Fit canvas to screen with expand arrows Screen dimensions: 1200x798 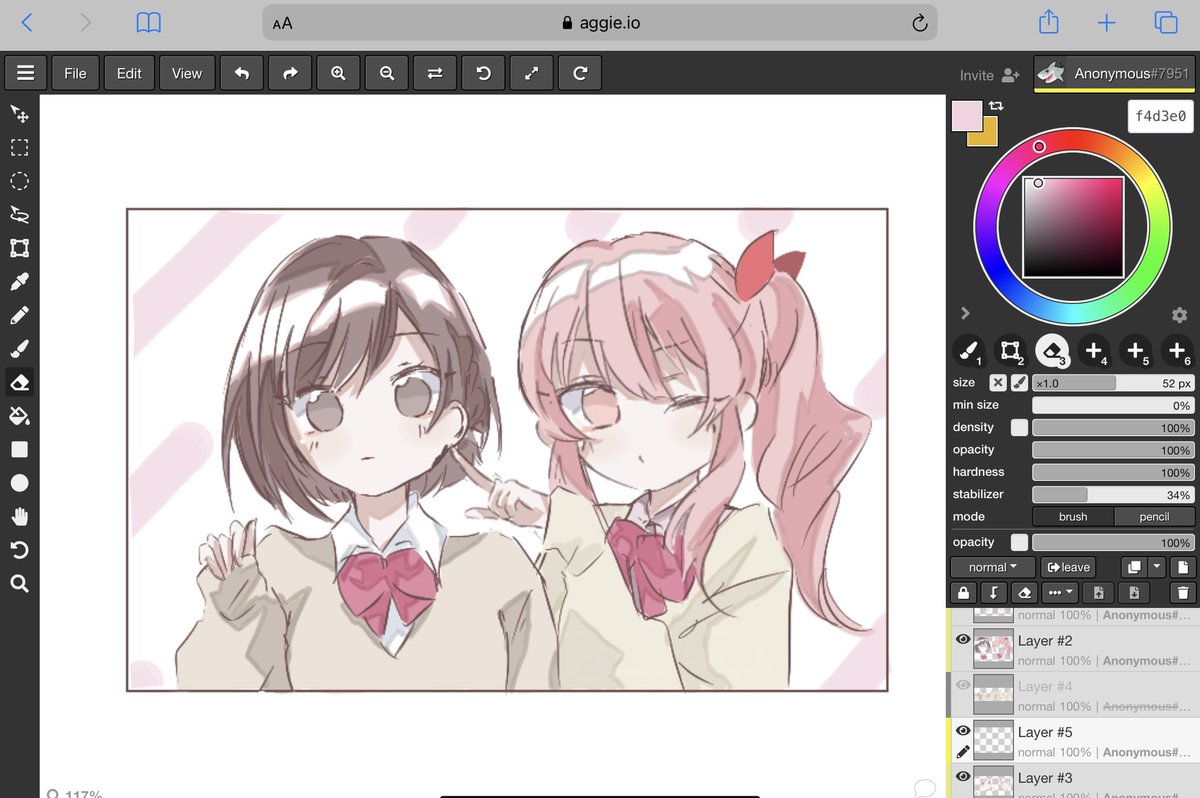(531, 73)
